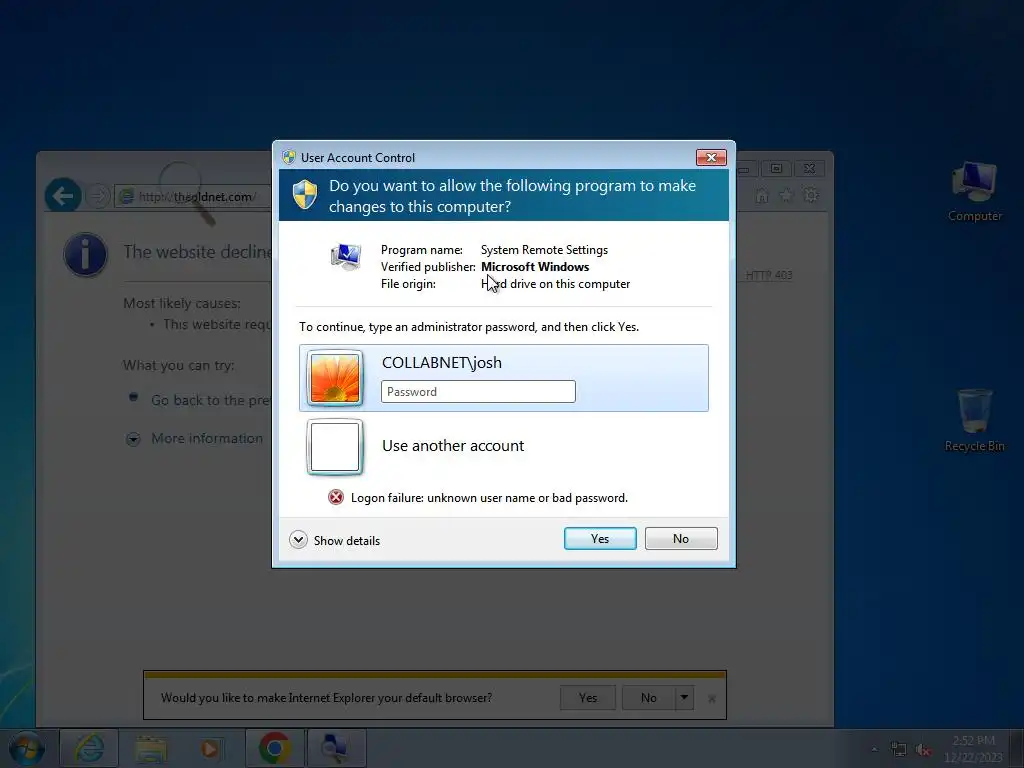
Task: Open the Favorites star in Internet Explorer
Action: click(x=786, y=195)
